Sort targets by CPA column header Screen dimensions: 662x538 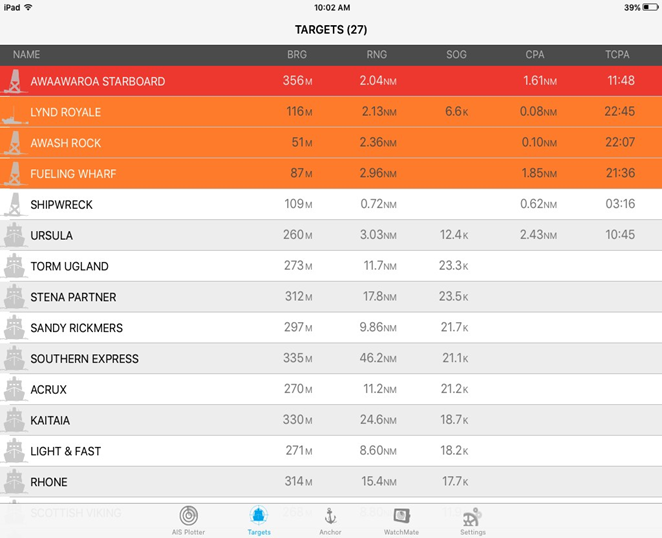tap(535, 54)
